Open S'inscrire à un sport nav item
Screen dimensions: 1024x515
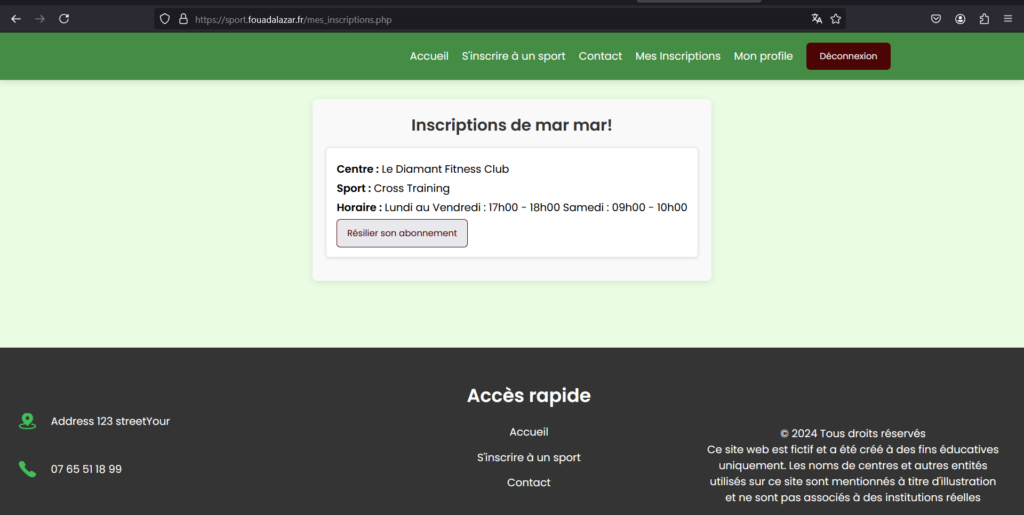pos(513,56)
